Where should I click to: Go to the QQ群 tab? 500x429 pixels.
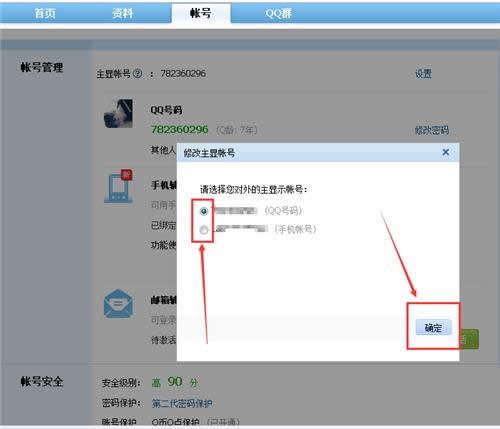[279, 13]
